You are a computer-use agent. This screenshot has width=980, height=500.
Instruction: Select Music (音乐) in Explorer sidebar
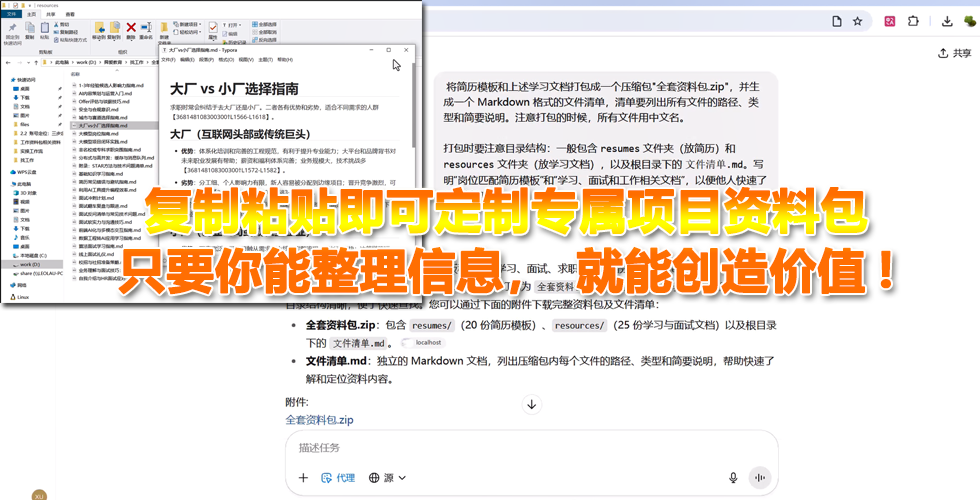[x=22, y=238]
